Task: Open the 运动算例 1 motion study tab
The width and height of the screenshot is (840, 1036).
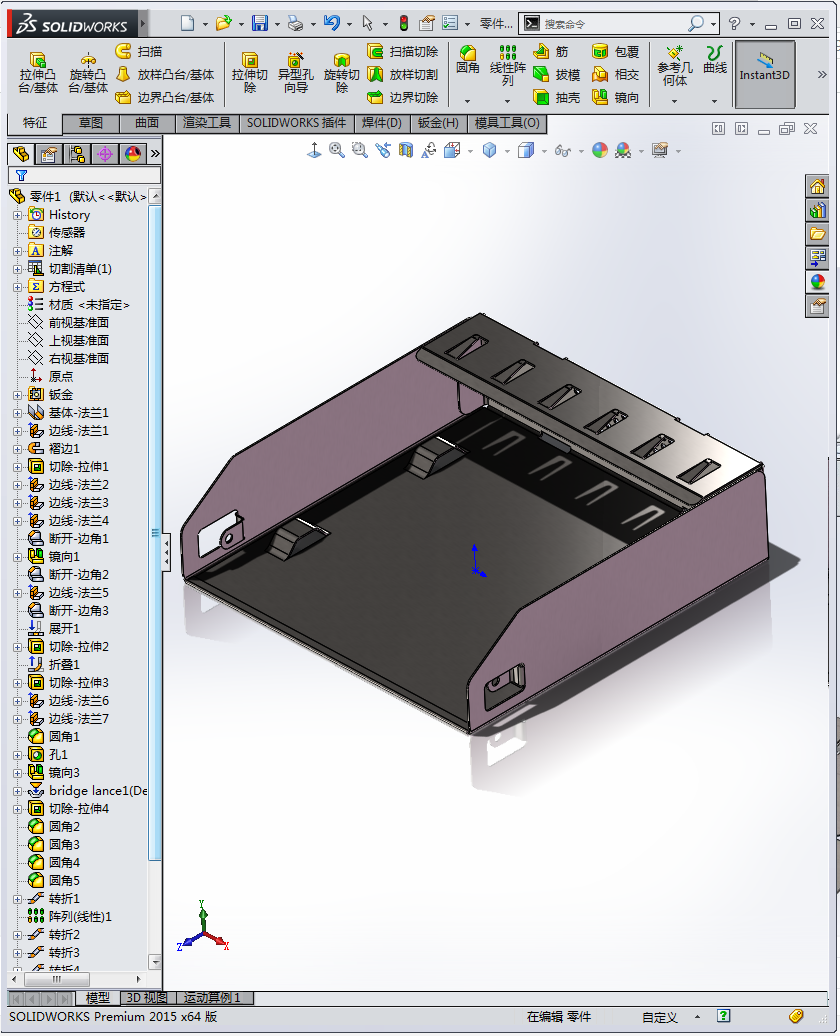Action: [212, 998]
